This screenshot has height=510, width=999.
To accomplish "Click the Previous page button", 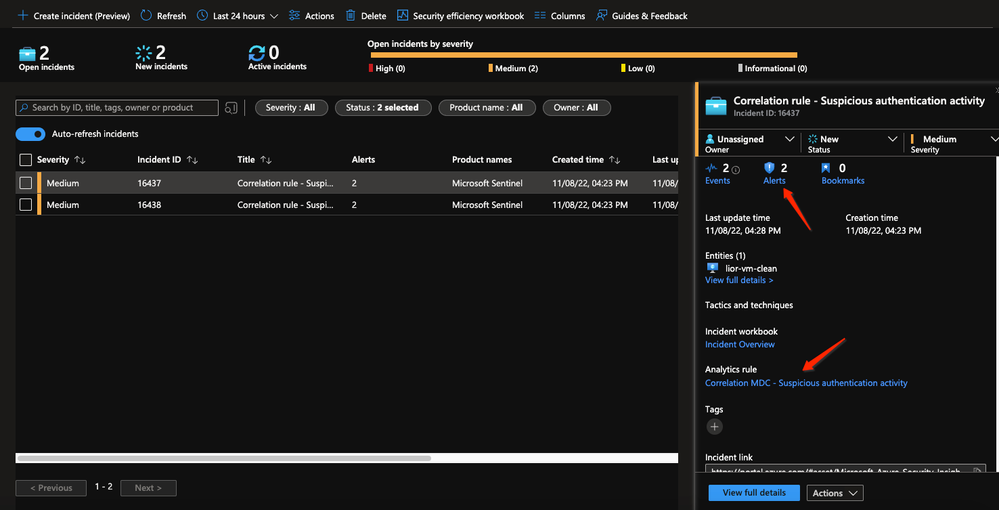I will pos(51,488).
